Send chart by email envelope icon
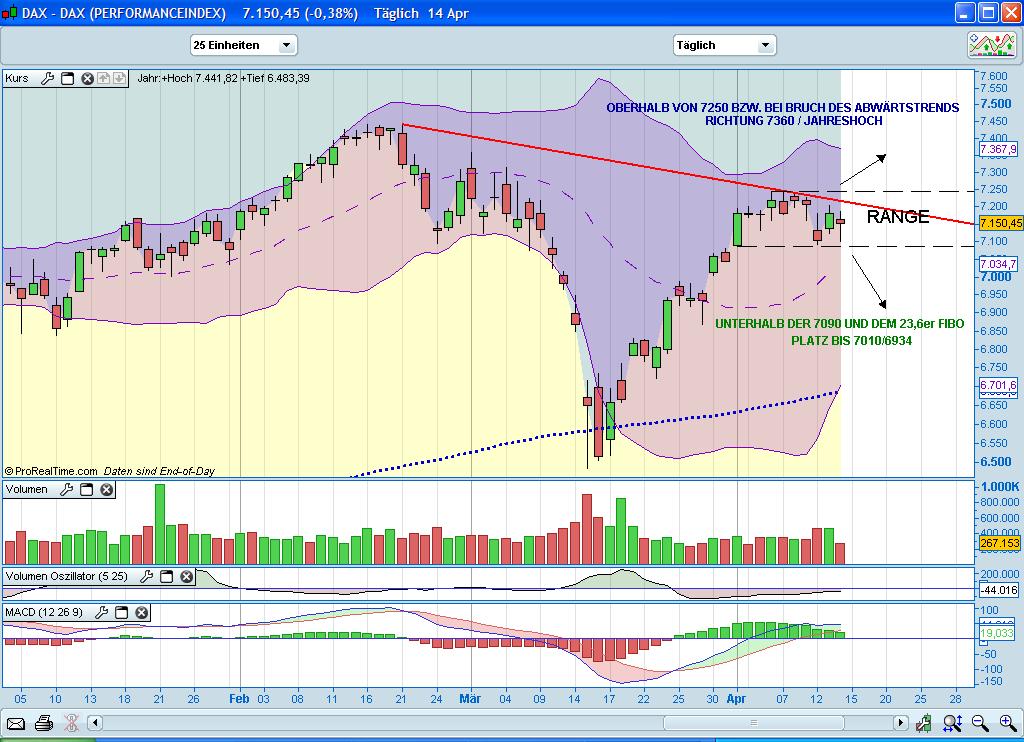The height and width of the screenshot is (742, 1024). 16,723
